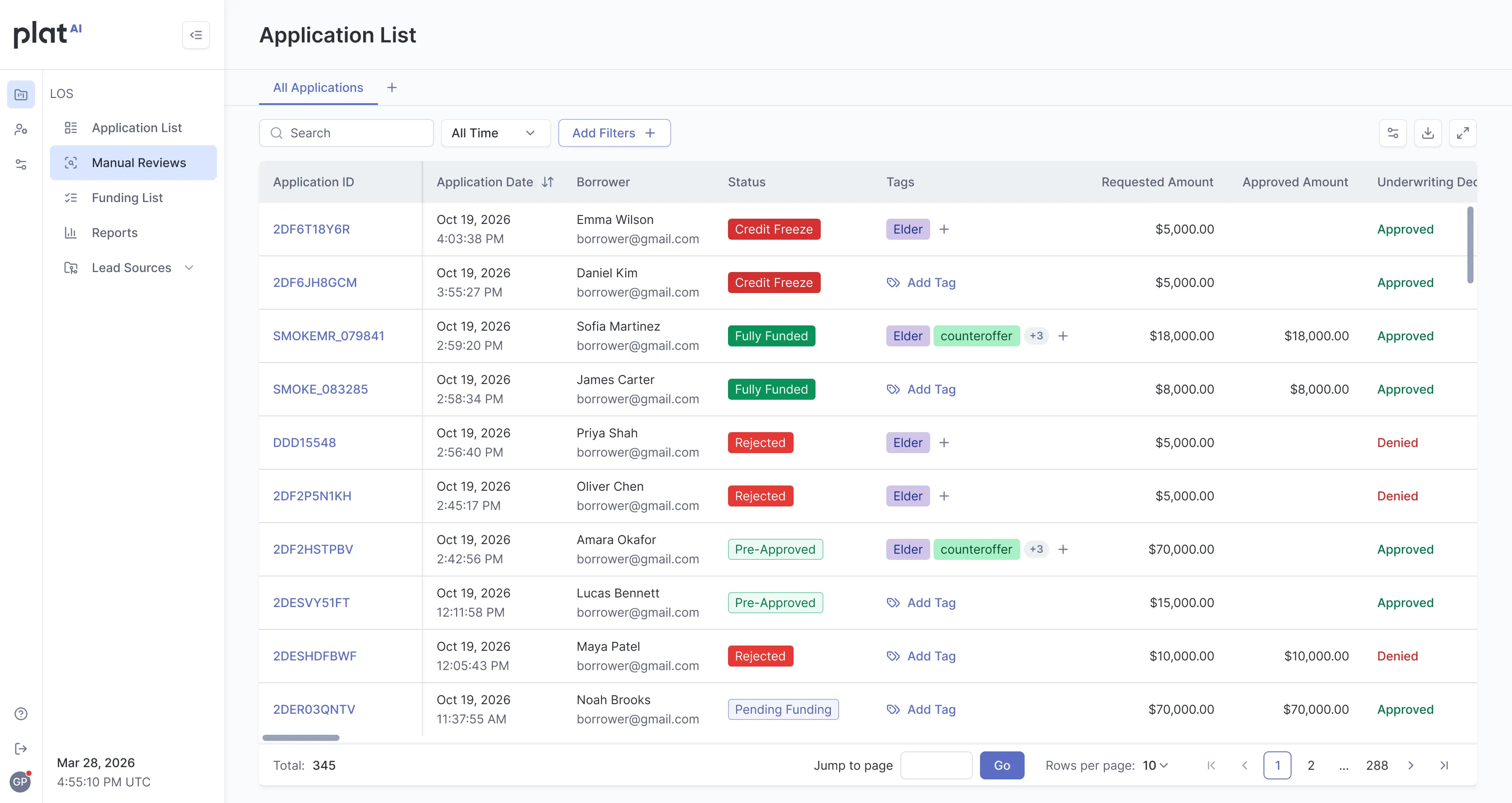Open Reports in sidebar
This screenshot has height=803, width=1512.
133,232
